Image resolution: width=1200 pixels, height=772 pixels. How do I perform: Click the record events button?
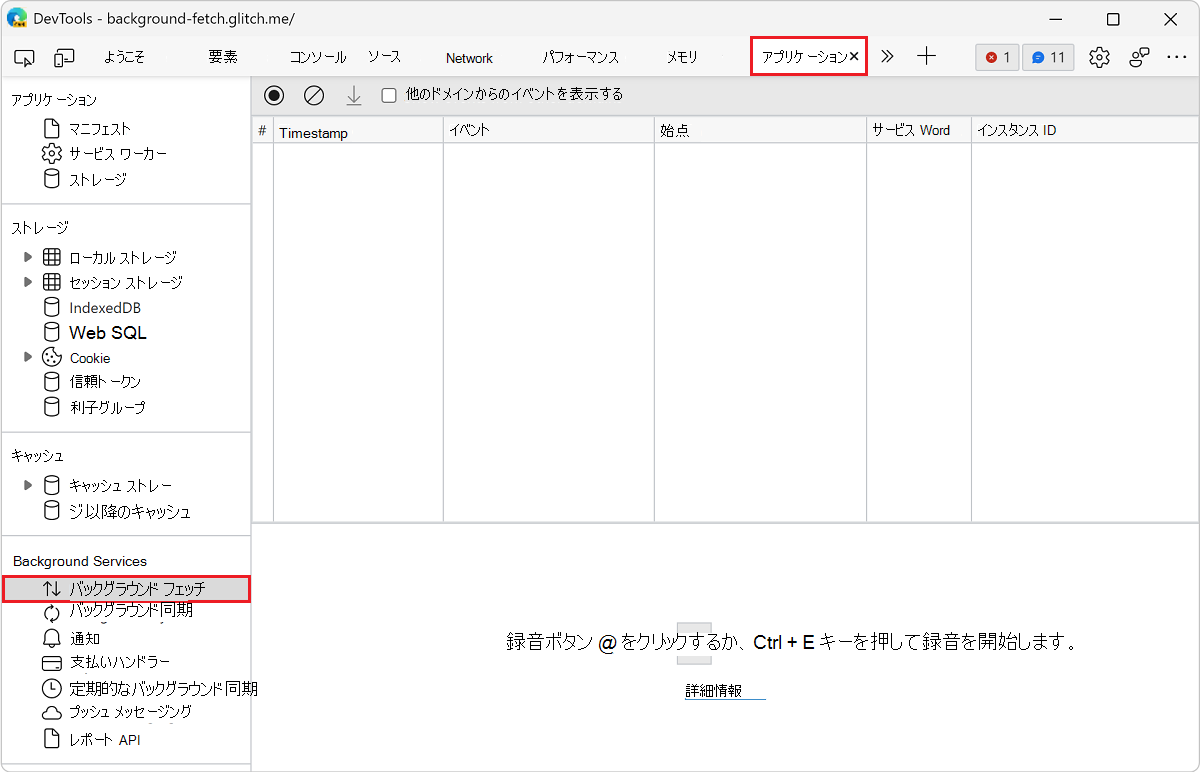point(274,95)
